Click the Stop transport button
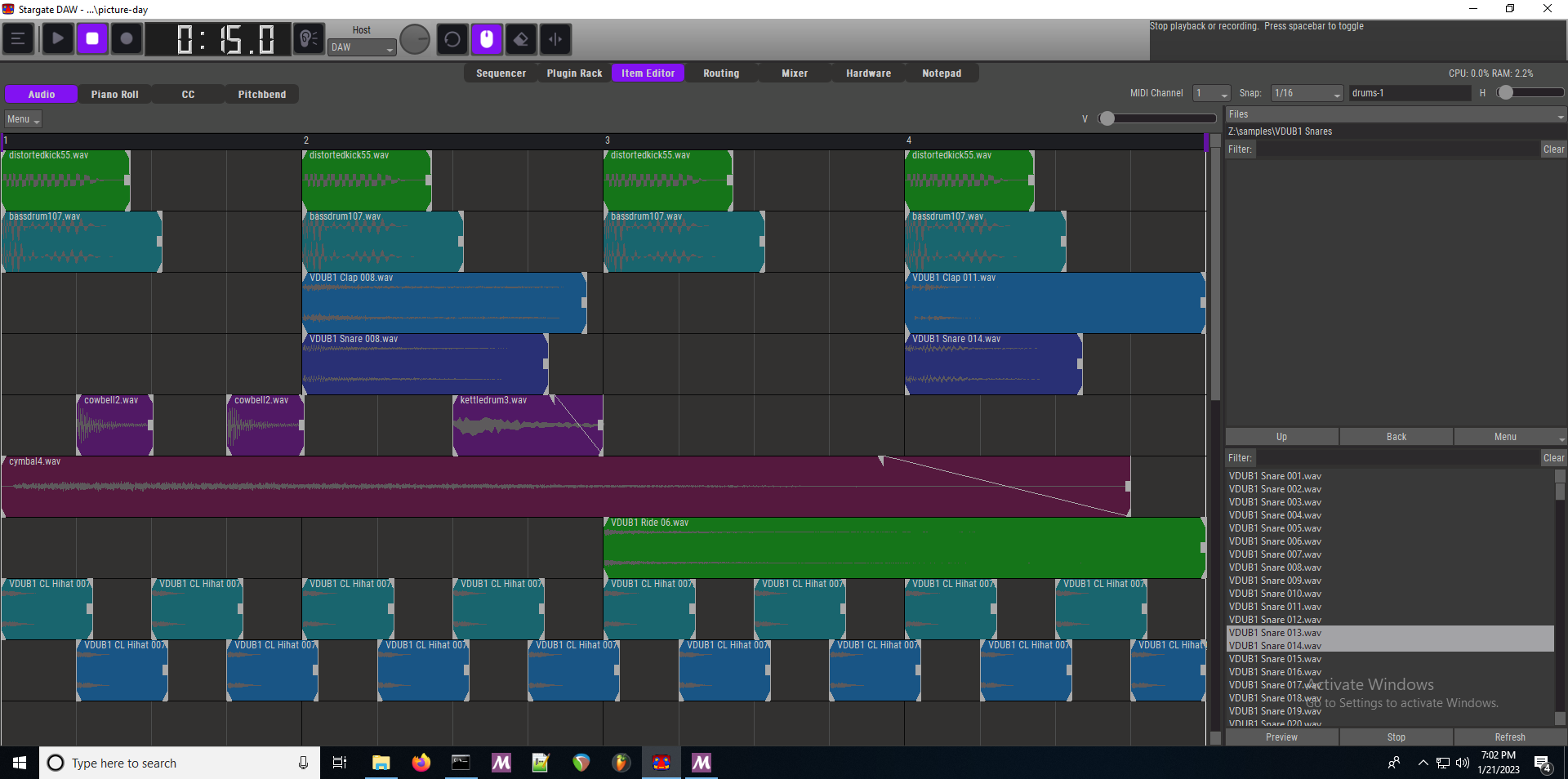This screenshot has height=779, width=1568. click(x=92, y=39)
